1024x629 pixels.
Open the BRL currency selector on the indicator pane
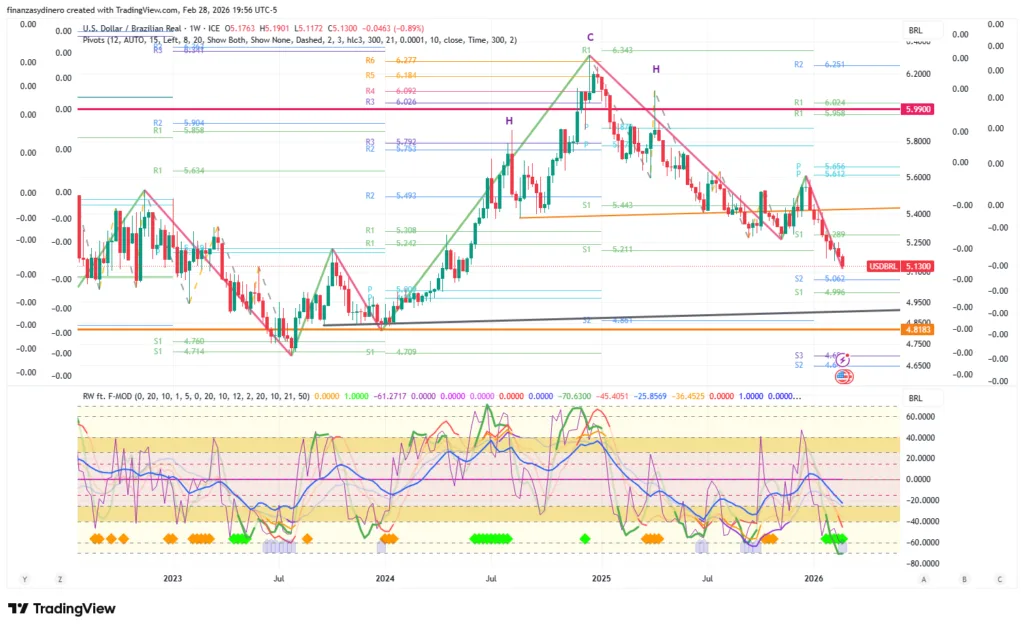coord(916,396)
